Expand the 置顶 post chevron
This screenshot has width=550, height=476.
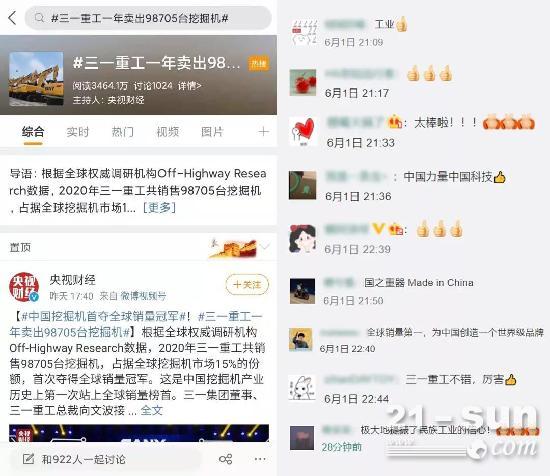tap(266, 246)
